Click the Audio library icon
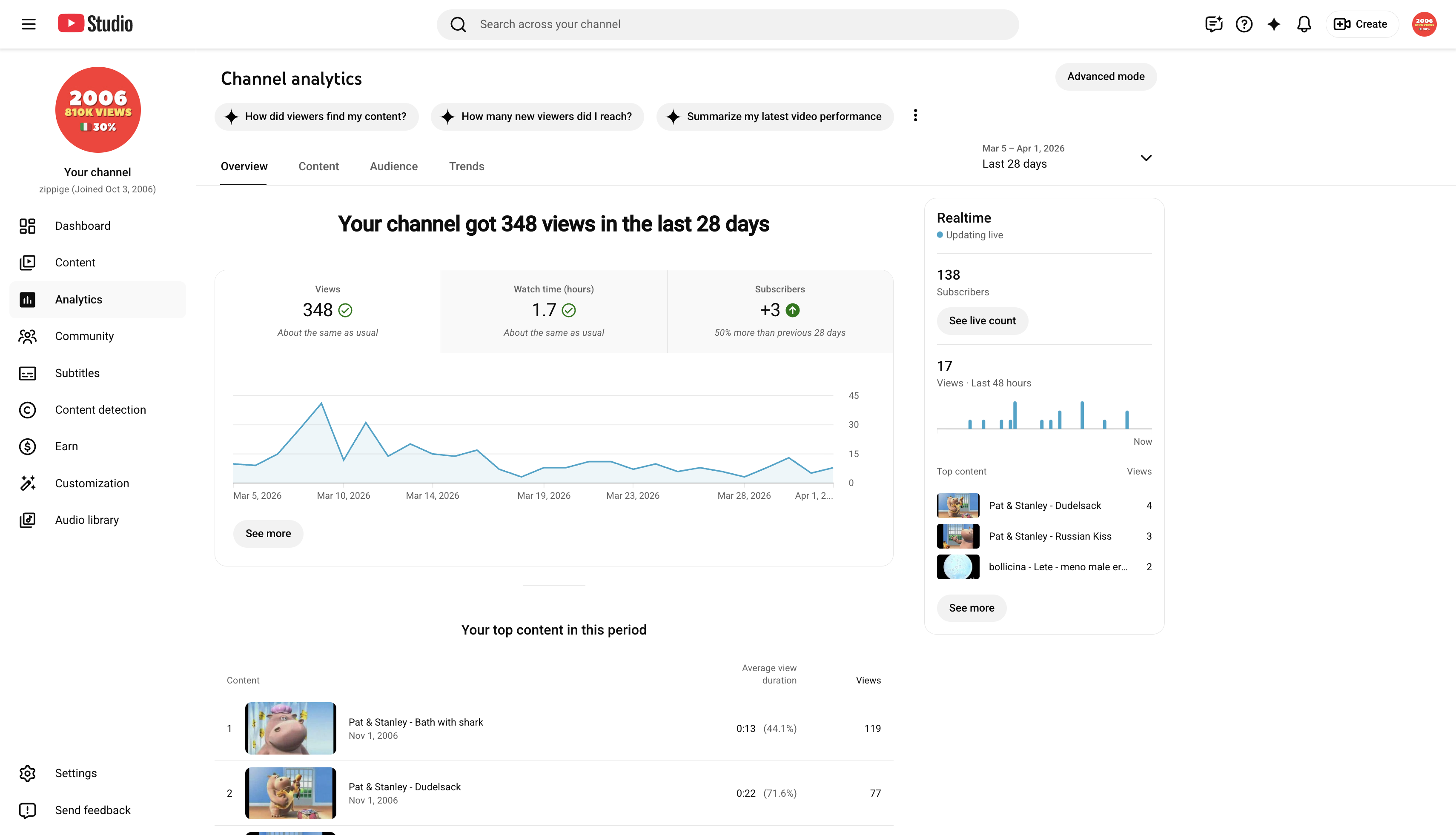 [x=28, y=520]
